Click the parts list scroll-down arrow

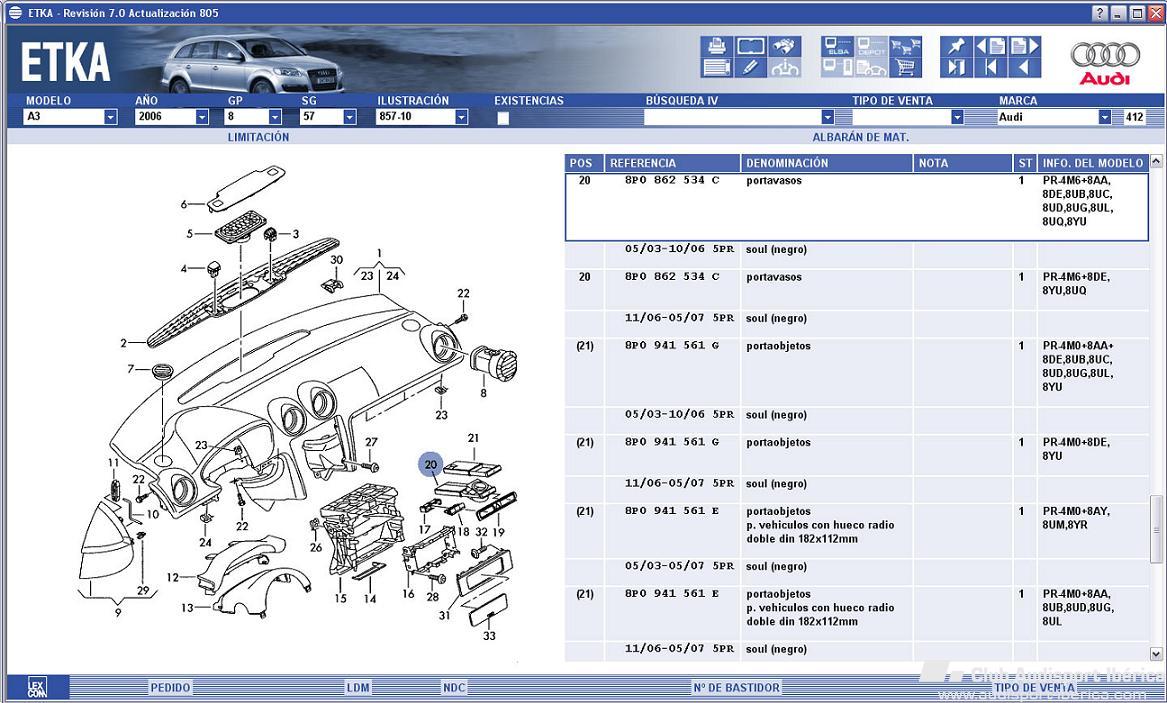coord(1156,654)
